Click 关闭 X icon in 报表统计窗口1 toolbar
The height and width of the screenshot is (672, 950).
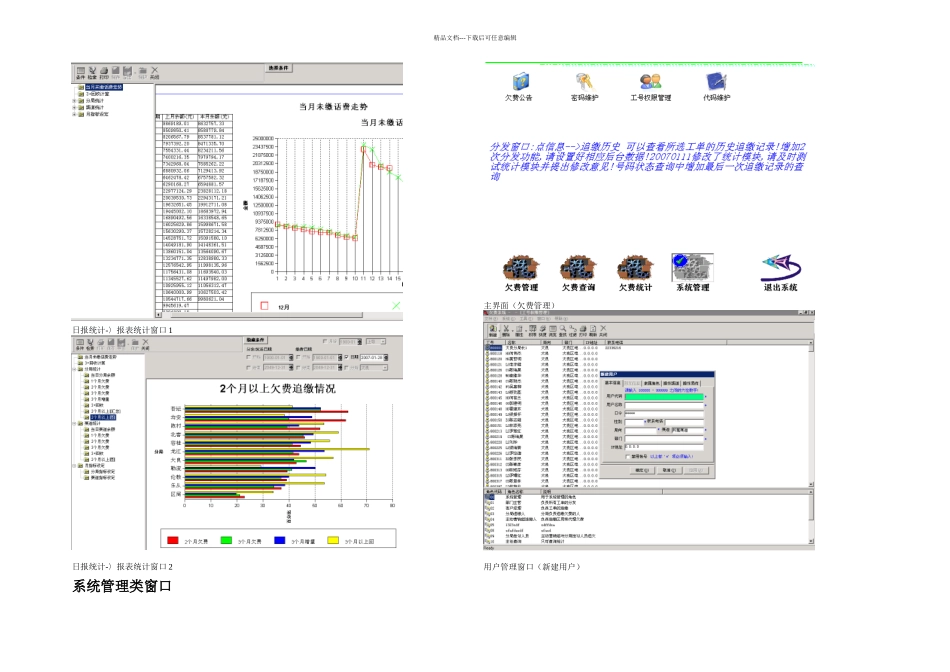coord(154,72)
